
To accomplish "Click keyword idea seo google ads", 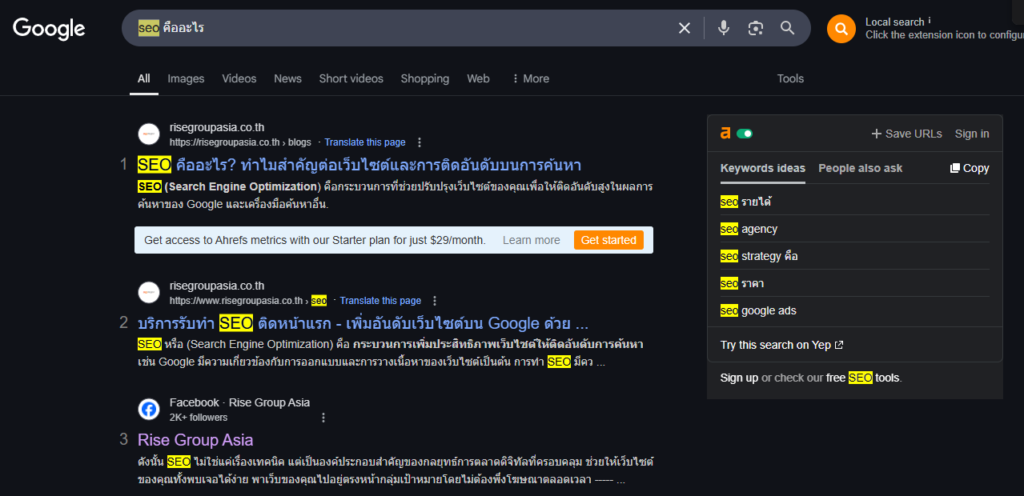I will pos(758,311).
